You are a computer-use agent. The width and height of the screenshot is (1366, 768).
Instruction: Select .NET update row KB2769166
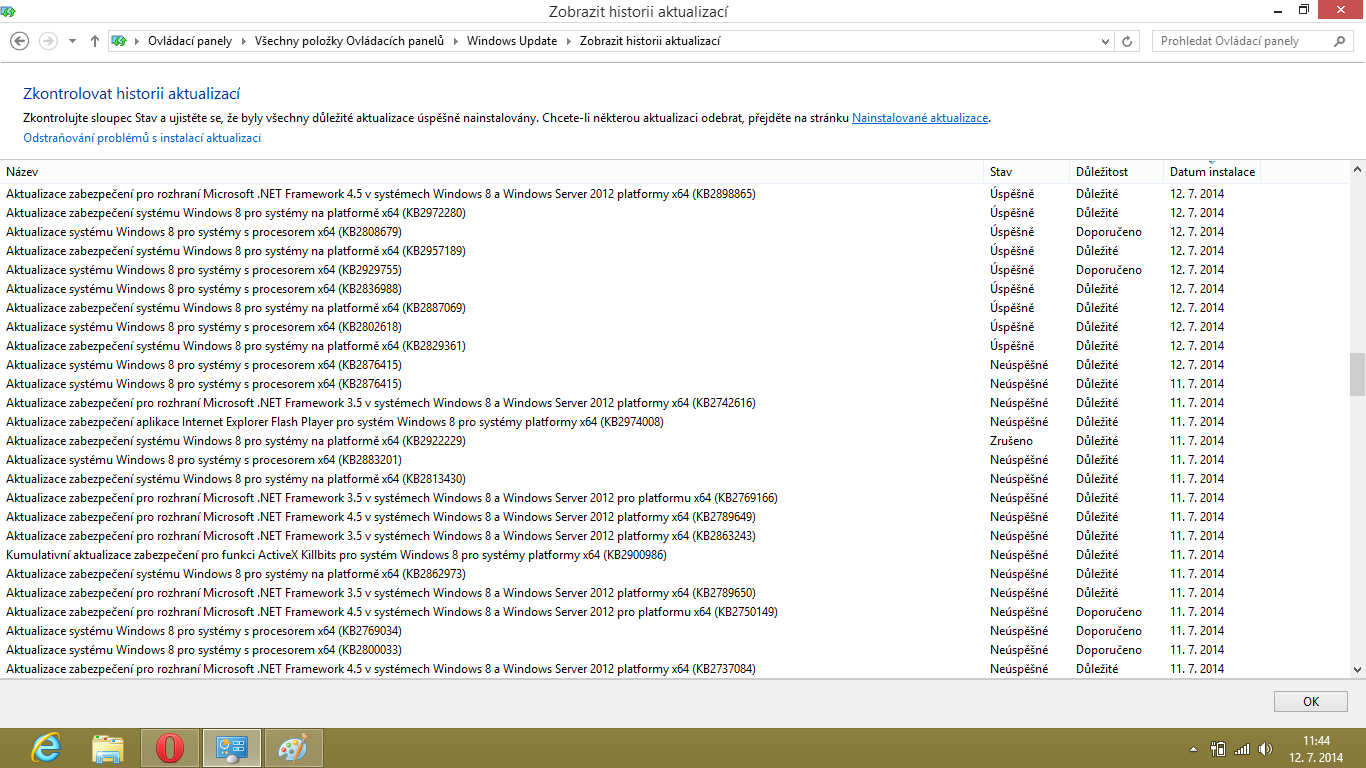tap(674, 498)
